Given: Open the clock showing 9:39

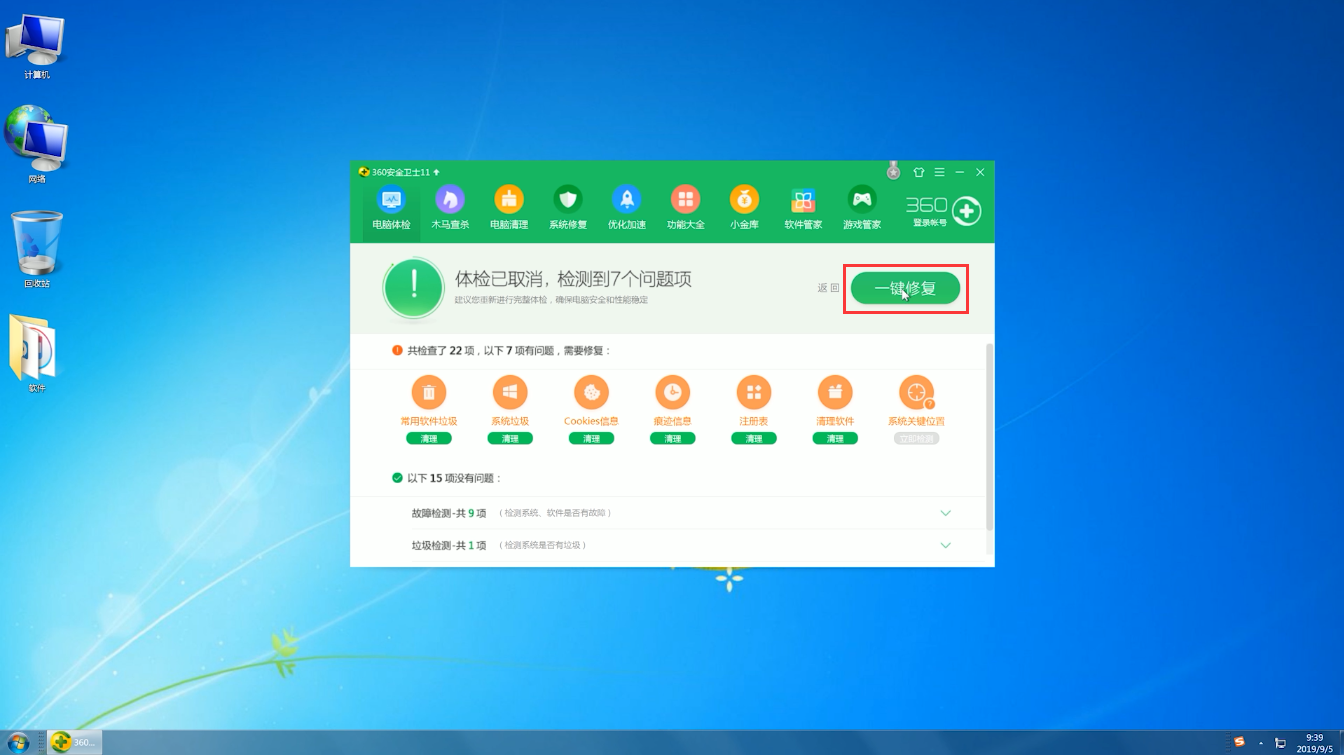Looking at the screenshot, I should tap(1314, 742).
